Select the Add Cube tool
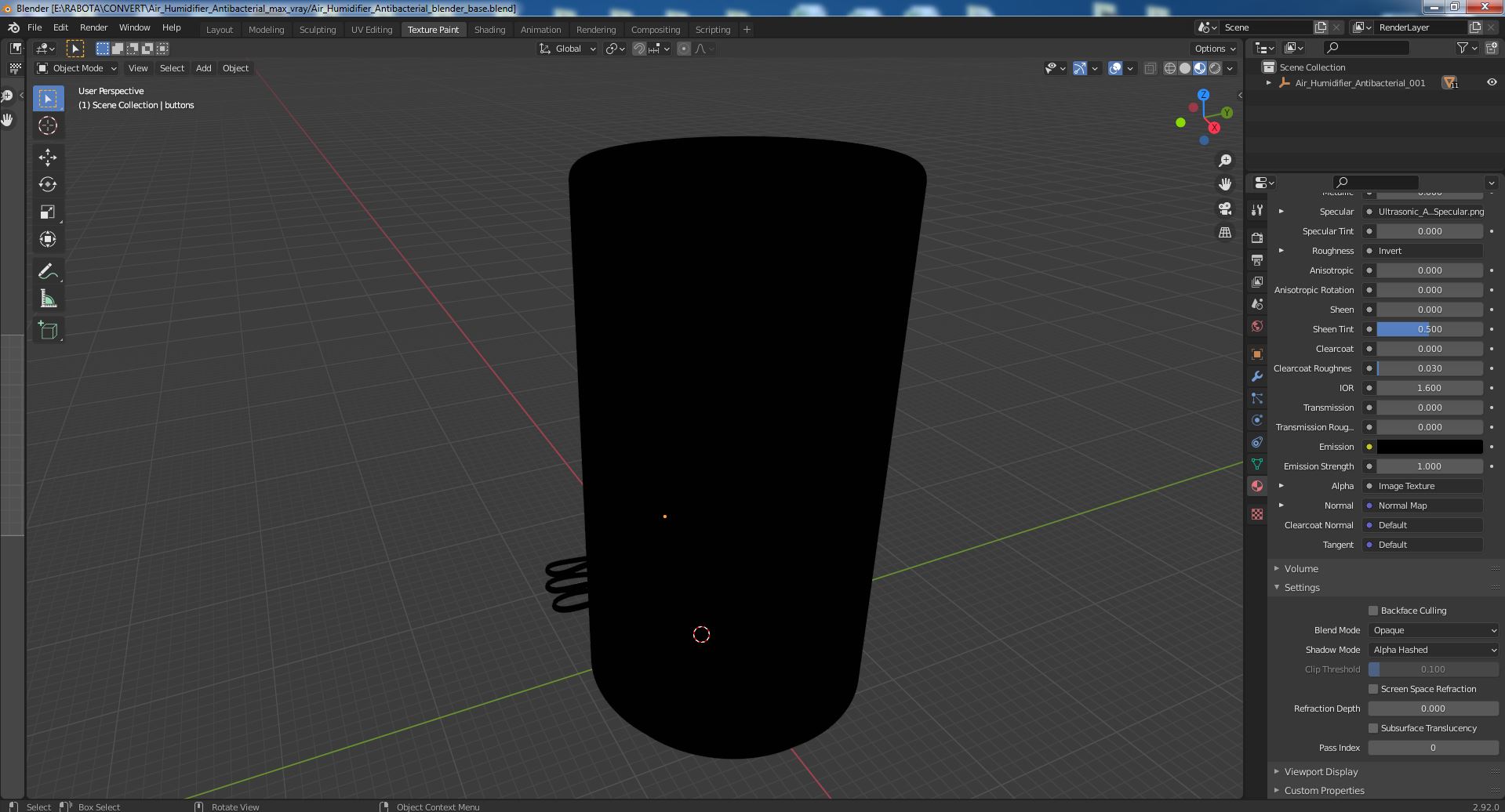This screenshot has width=1505, height=812. tap(48, 330)
